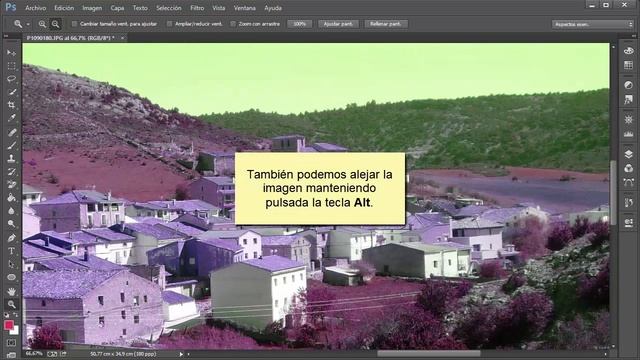Select the Ellipse shape tool
Image resolution: width=640 pixels, height=360 pixels.
click(11, 277)
